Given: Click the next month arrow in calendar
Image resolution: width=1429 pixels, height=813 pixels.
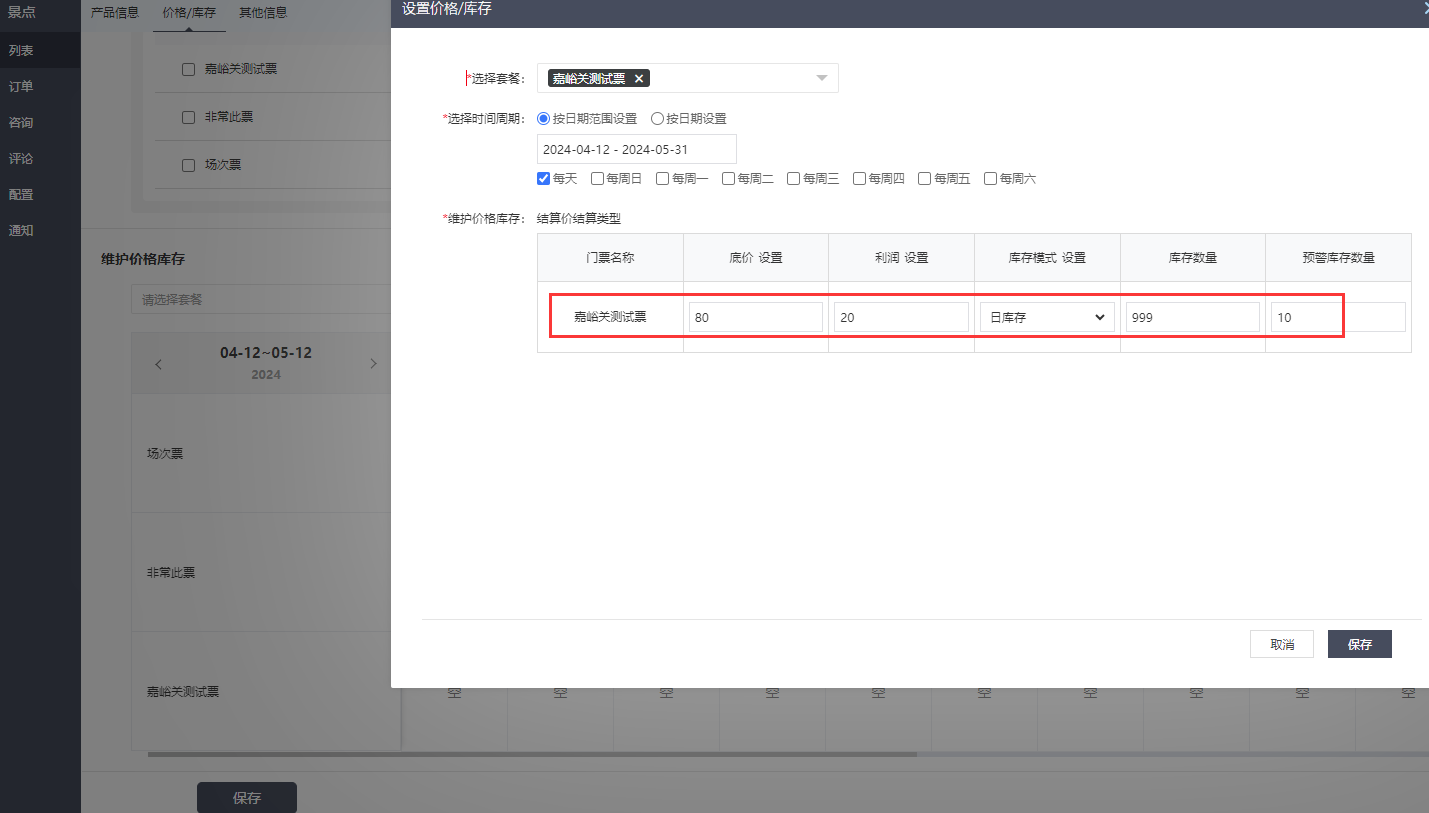Looking at the screenshot, I should [x=373, y=364].
